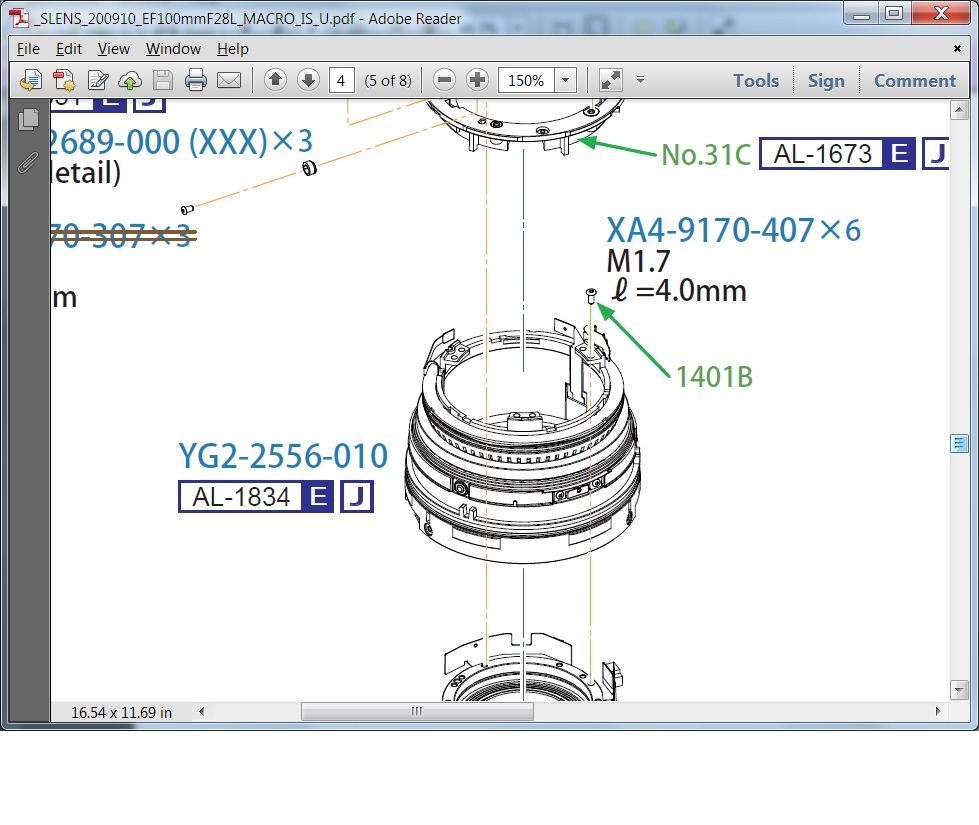Print the document with printer icon
The height and width of the screenshot is (825, 979).
click(x=195, y=81)
